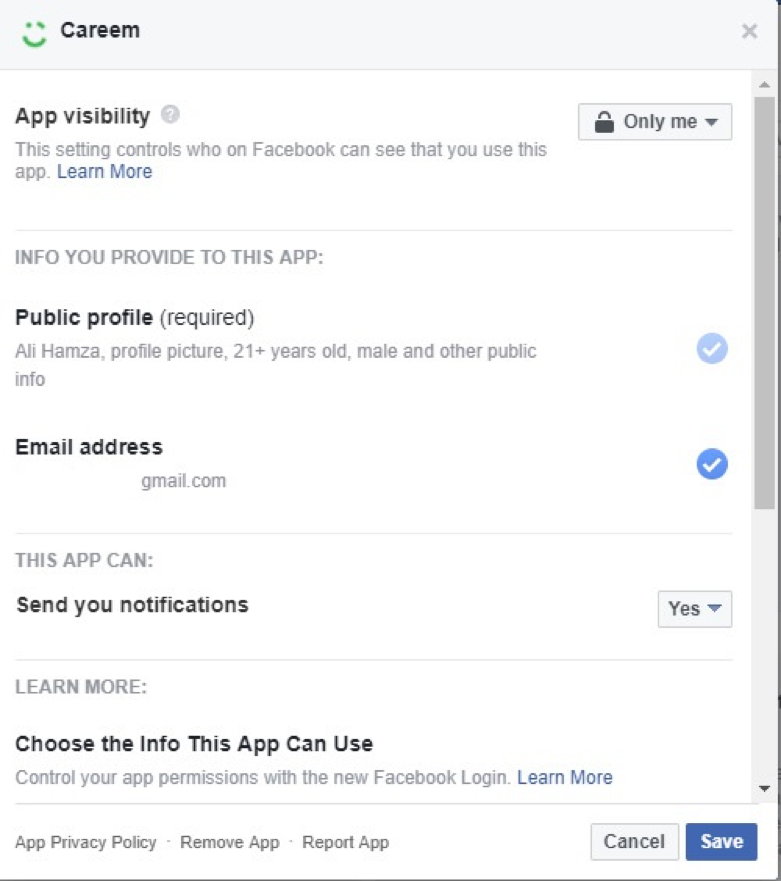Screen dimensions: 781x881
Task: Expand the Send you notifications Yes dropdown
Action: coord(694,608)
